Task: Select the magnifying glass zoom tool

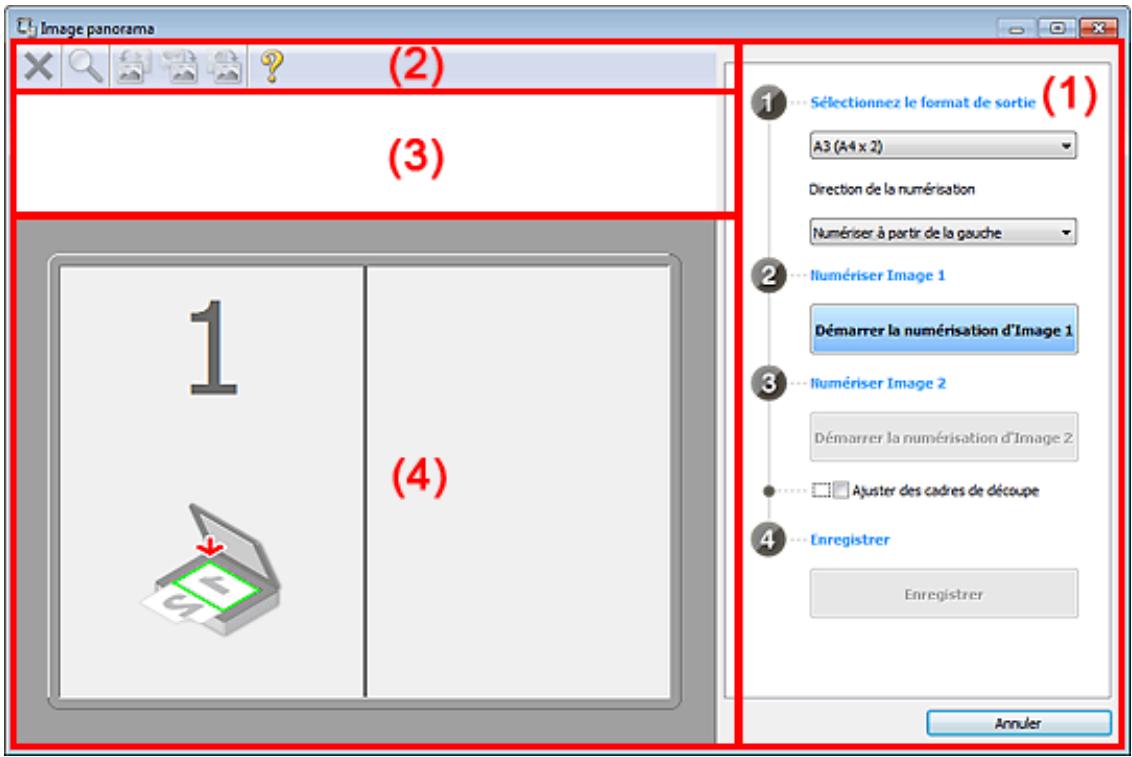Action: 85,66
